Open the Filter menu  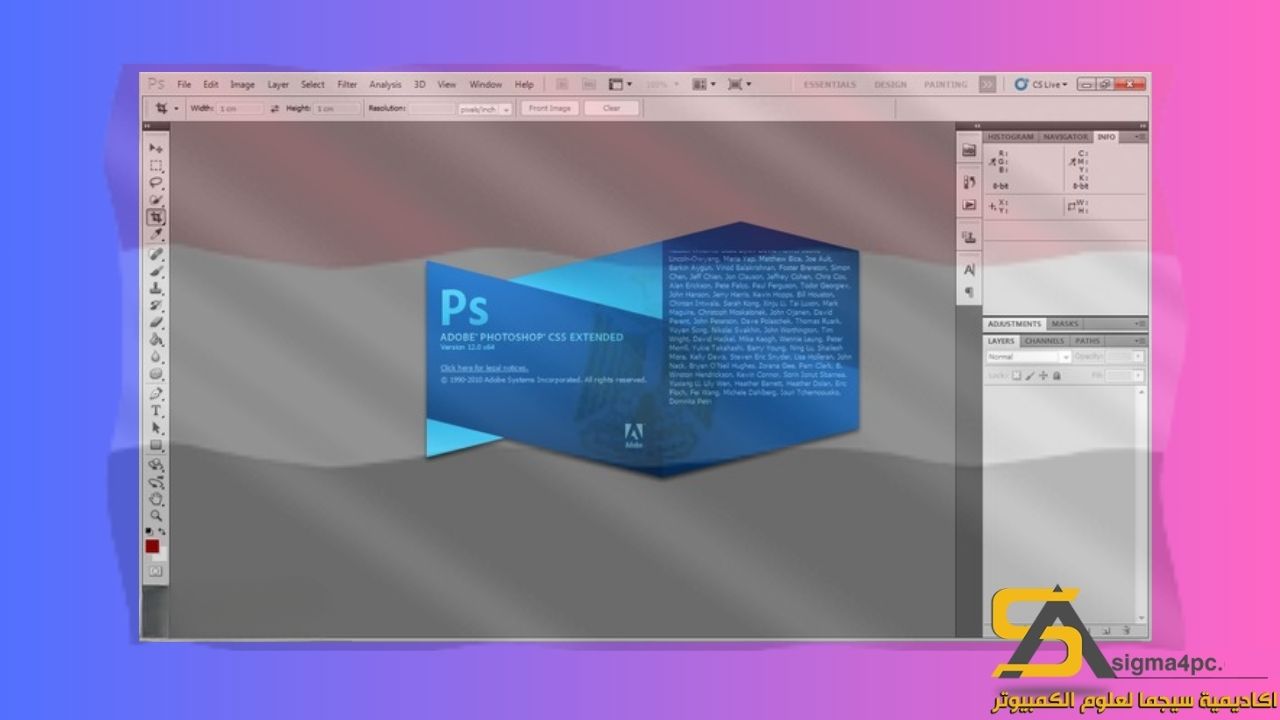click(x=347, y=85)
